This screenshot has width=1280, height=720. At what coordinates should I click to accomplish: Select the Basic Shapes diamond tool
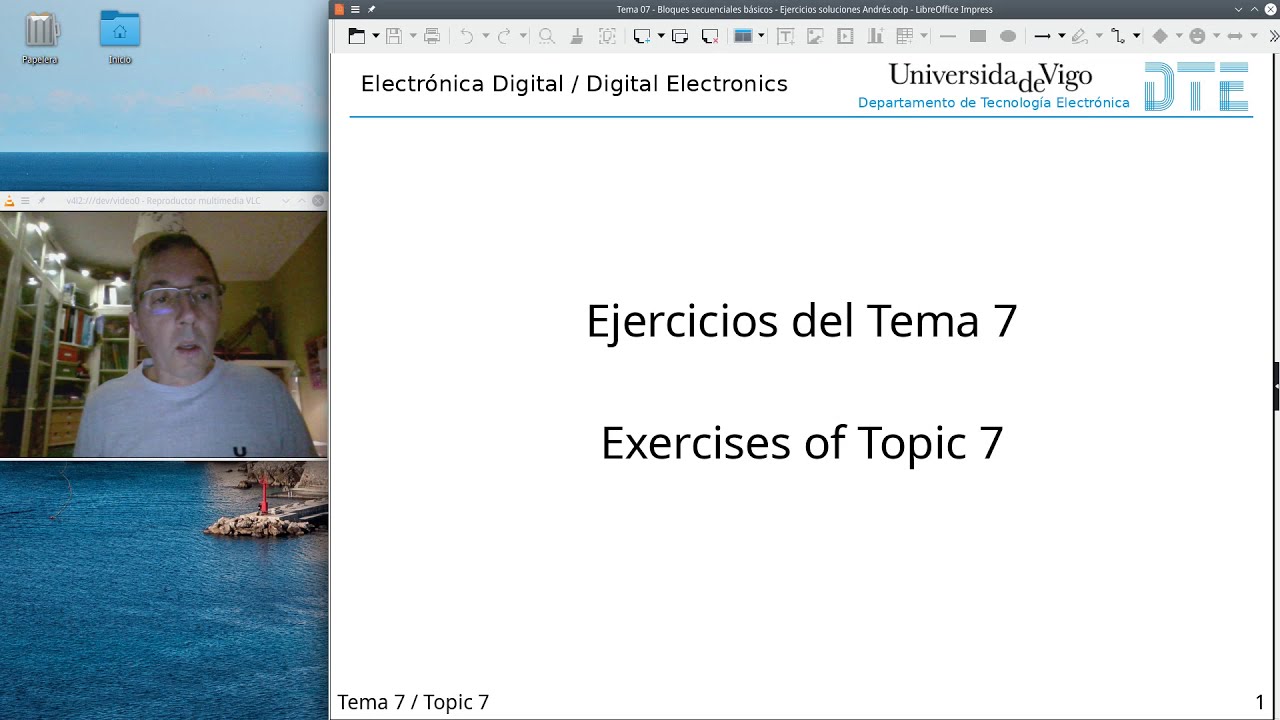(x=1160, y=36)
